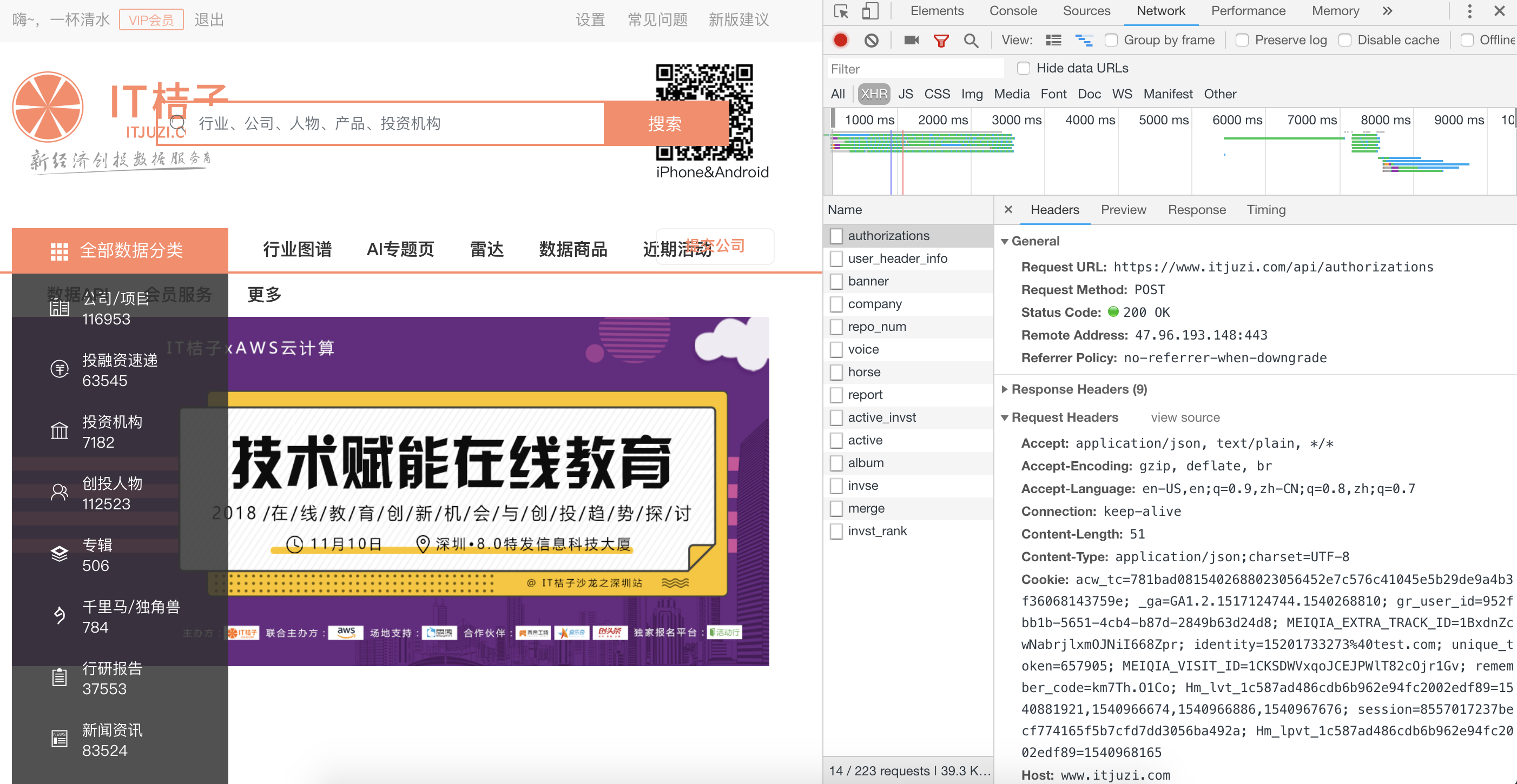Image resolution: width=1517 pixels, height=784 pixels.
Task: Filter requests by WS type
Action: point(1122,94)
